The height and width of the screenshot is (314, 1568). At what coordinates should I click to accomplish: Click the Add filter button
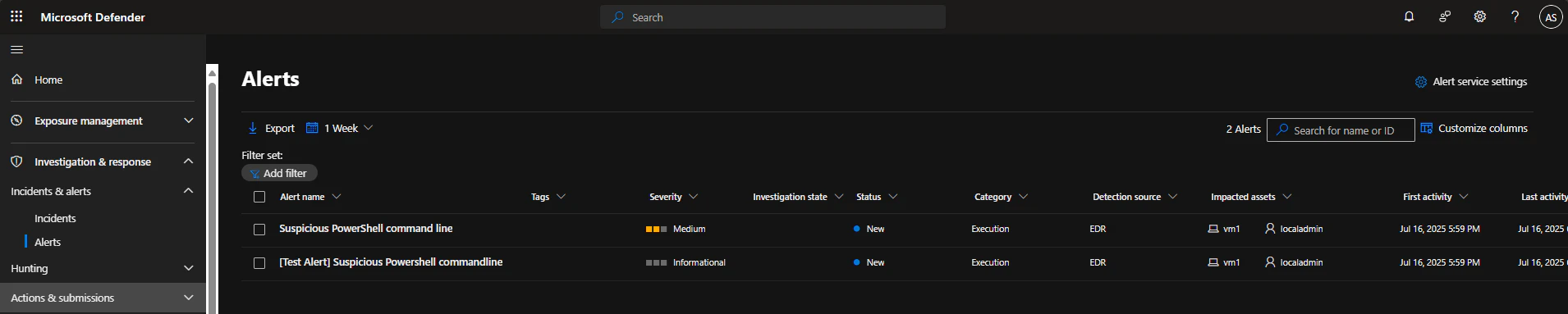[279, 173]
